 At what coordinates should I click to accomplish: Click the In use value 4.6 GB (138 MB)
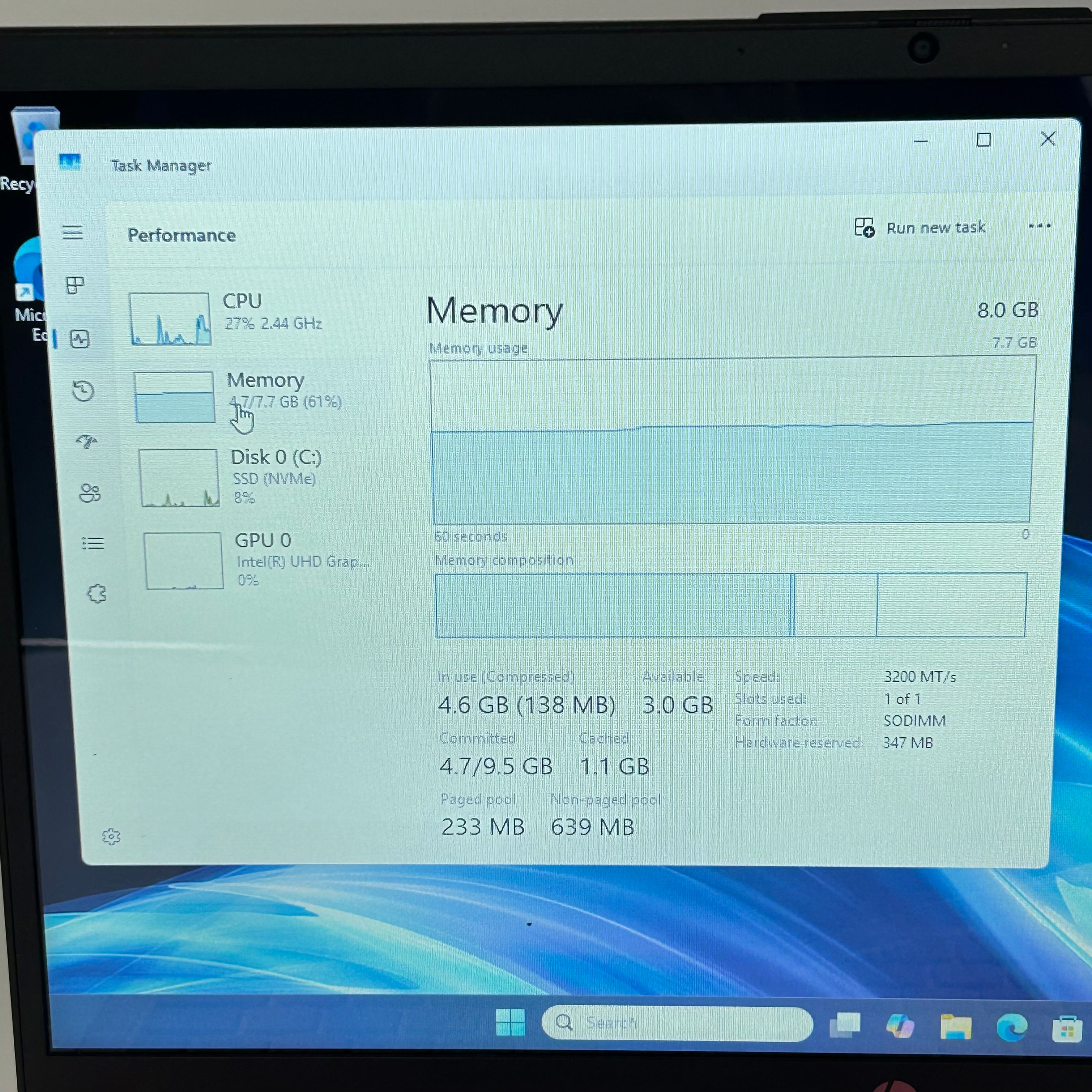click(x=526, y=705)
